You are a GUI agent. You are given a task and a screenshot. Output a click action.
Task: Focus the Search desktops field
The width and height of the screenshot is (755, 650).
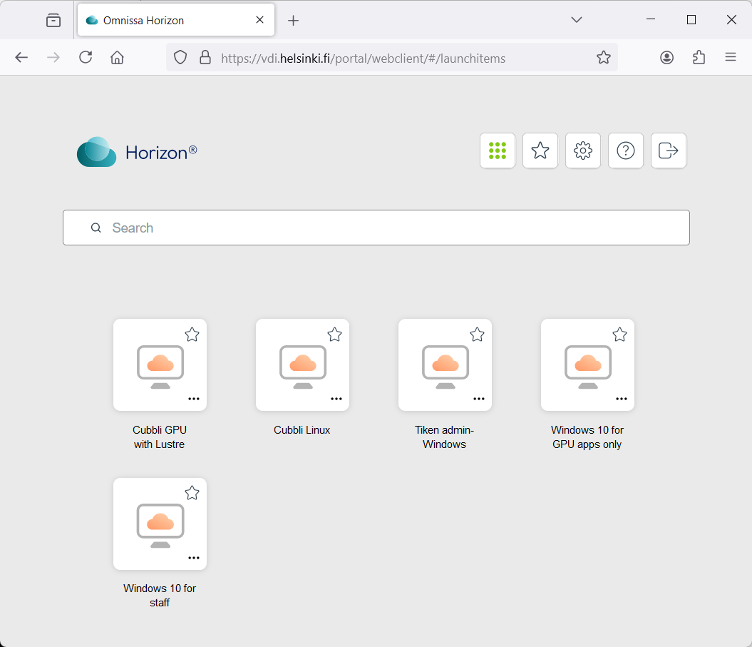[x=378, y=229]
